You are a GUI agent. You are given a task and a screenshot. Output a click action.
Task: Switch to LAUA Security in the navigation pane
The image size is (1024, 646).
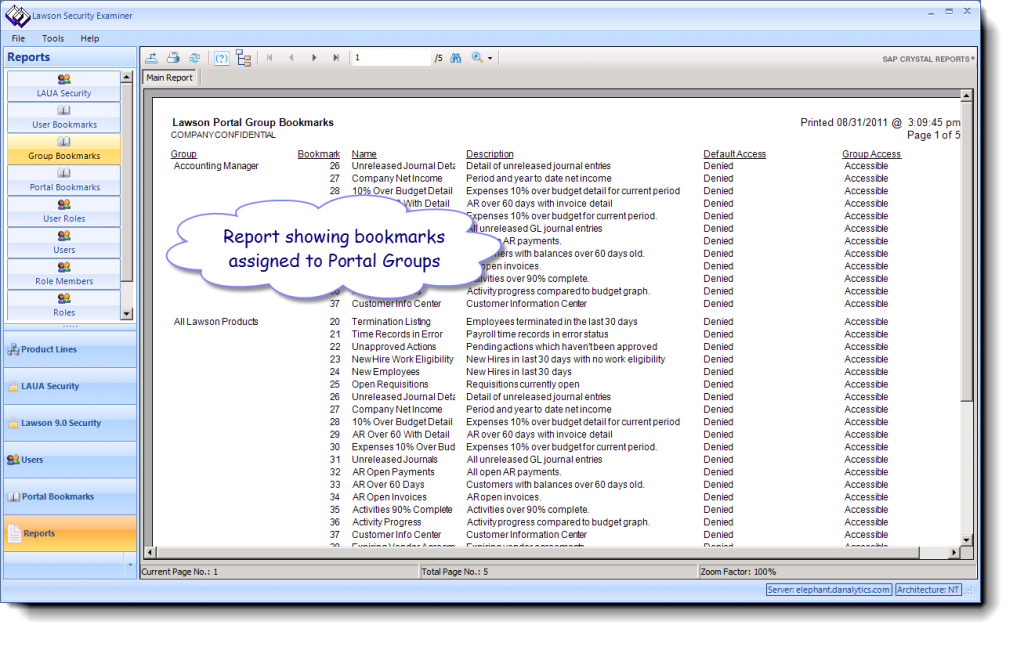click(71, 386)
